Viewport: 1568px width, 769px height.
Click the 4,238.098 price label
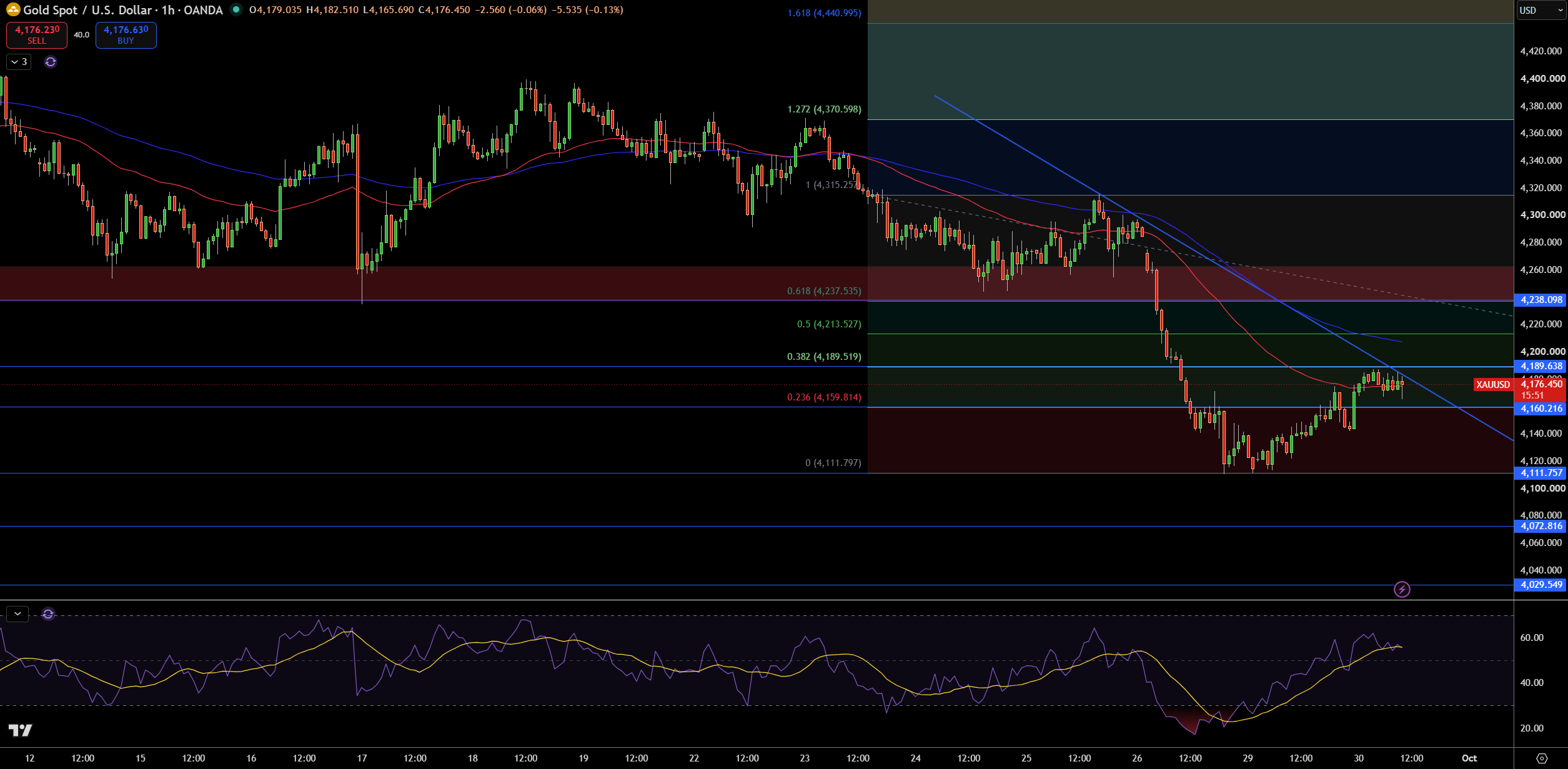point(1541,300)
